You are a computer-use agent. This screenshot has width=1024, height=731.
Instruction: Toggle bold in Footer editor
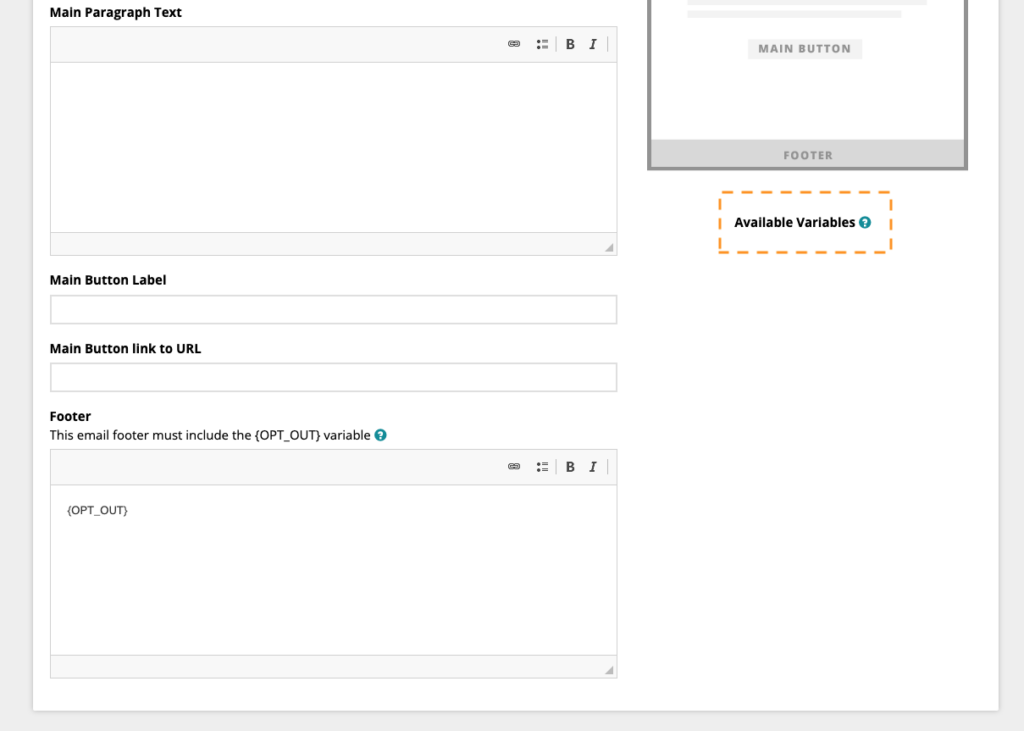click(x=570, y=466)
